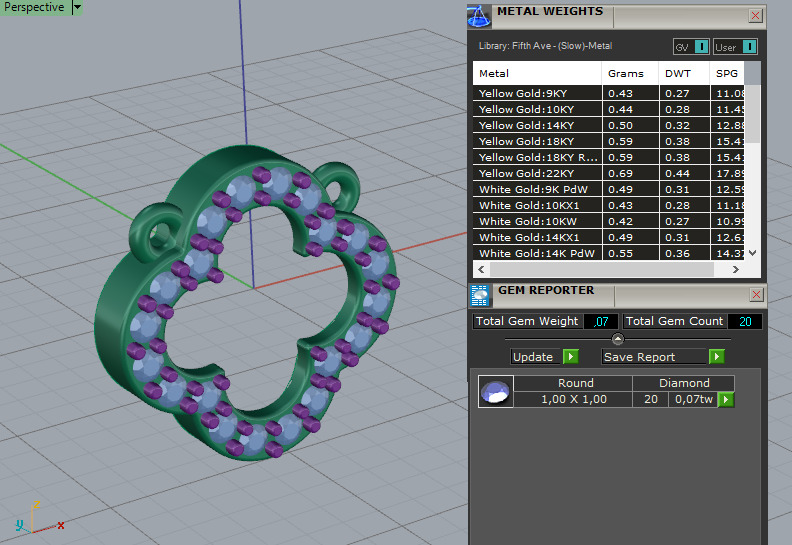Sort by the Metal column header
The width and height of the screenshot is (792, 545).
tap(537, 73)
